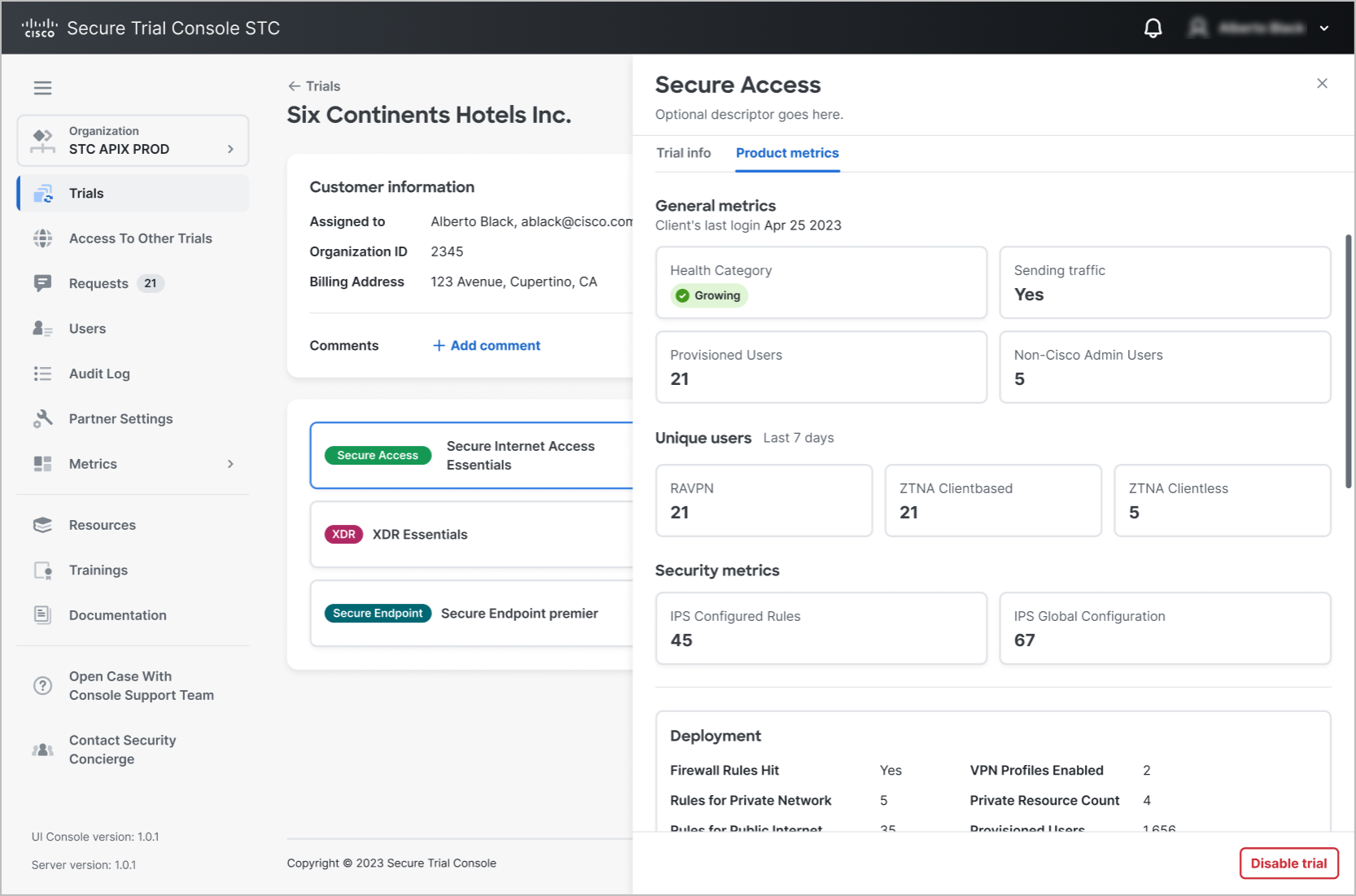The image size is (1356, 896).
Task: Click the Requests chat icon
Action: pyautogui.click(x=42, y=283)
